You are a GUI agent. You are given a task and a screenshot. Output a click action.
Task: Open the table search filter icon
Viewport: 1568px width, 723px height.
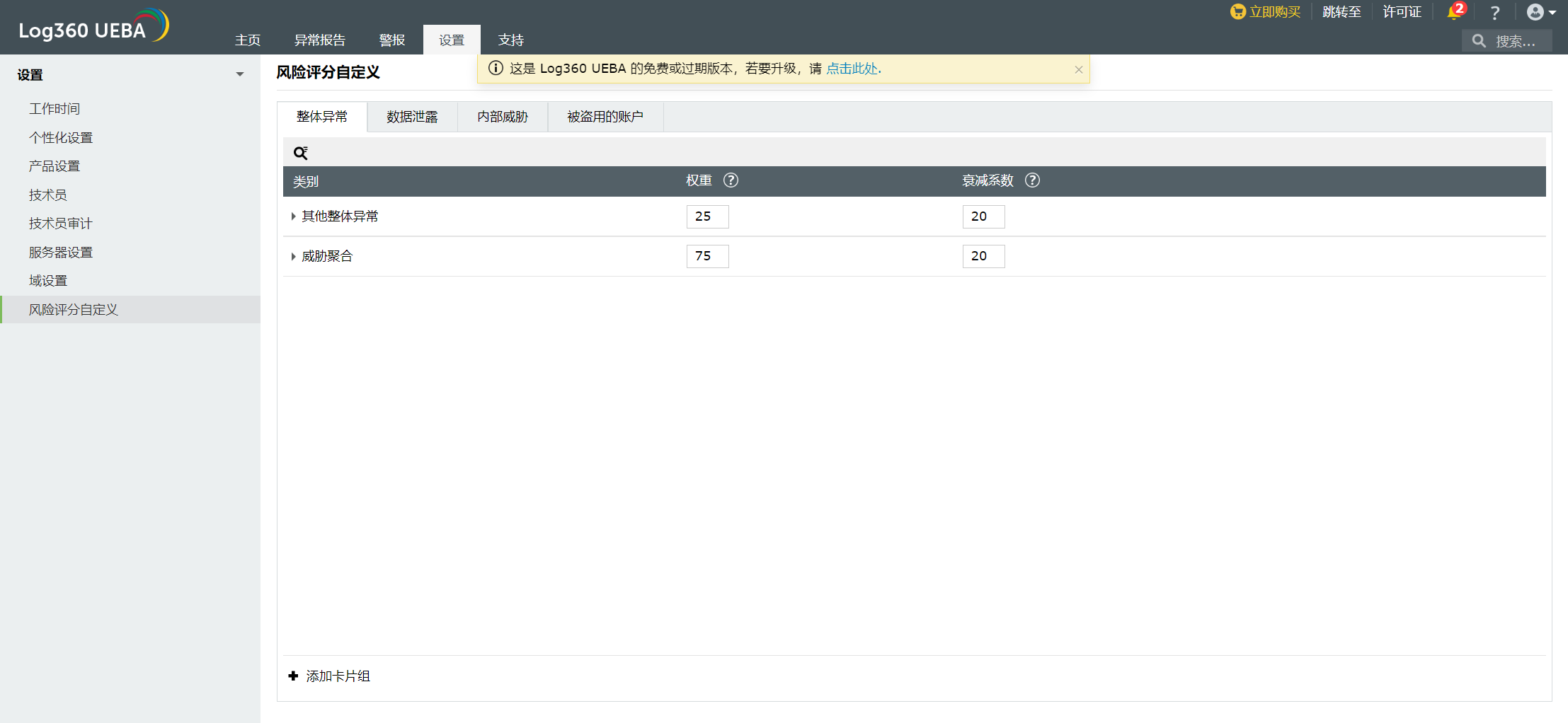[x=301, y=153]
